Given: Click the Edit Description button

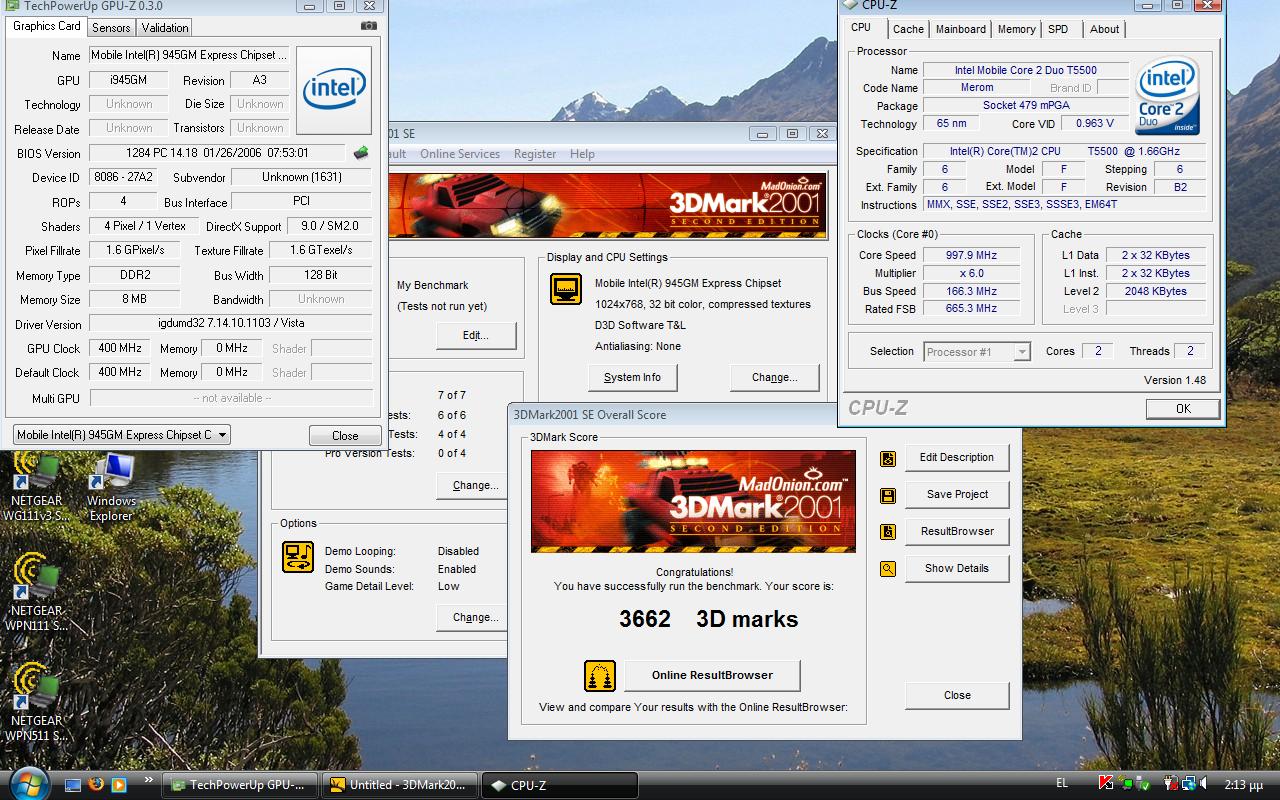Looking at the screenshot, I should pos(957,458).
